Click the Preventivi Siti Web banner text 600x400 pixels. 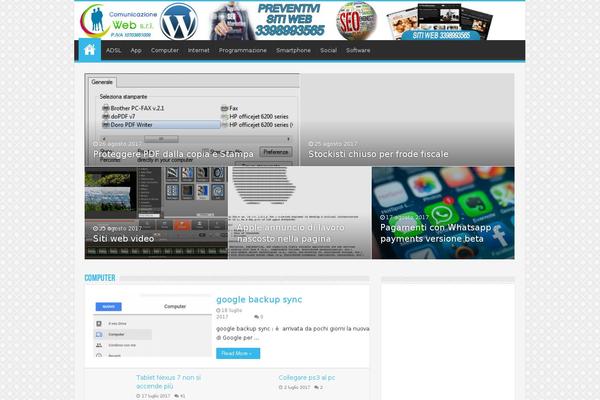290,20
